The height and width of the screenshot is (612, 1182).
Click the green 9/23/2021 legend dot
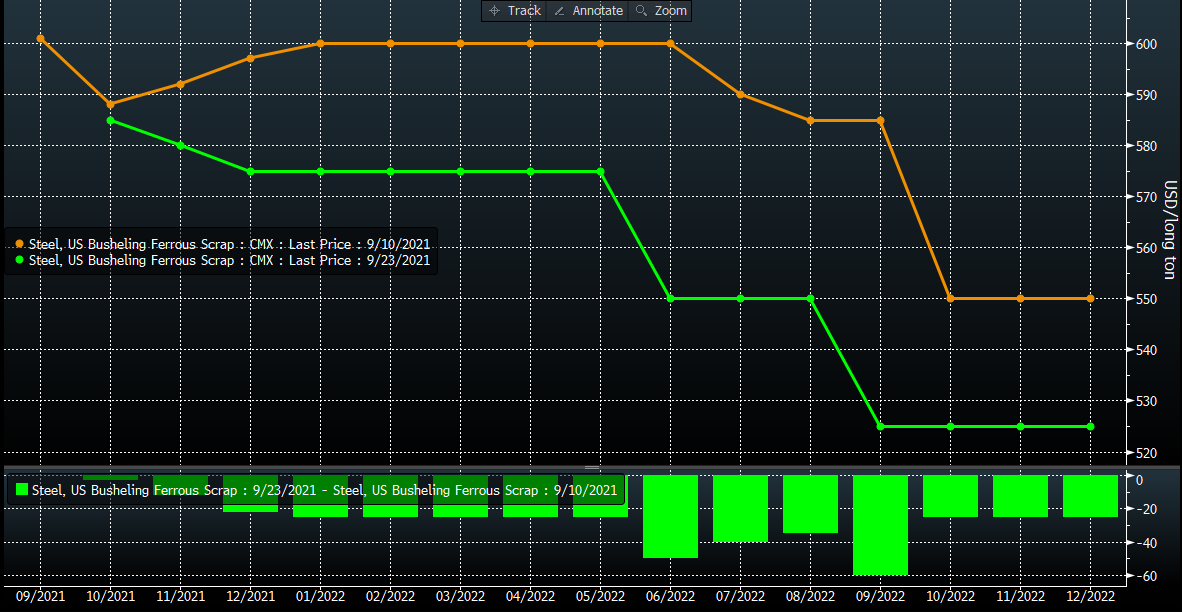coord(19,260)
